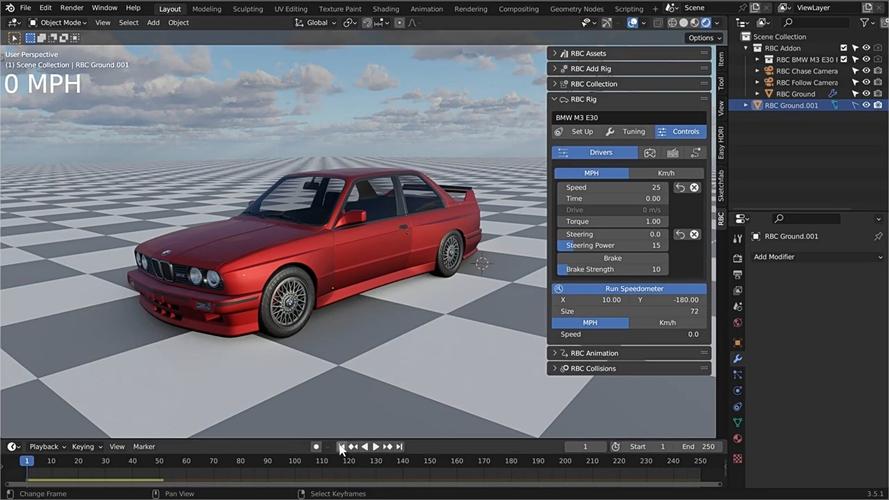Open the Blender logo application menu
889x500 pixels.
(x=10, y=8)
